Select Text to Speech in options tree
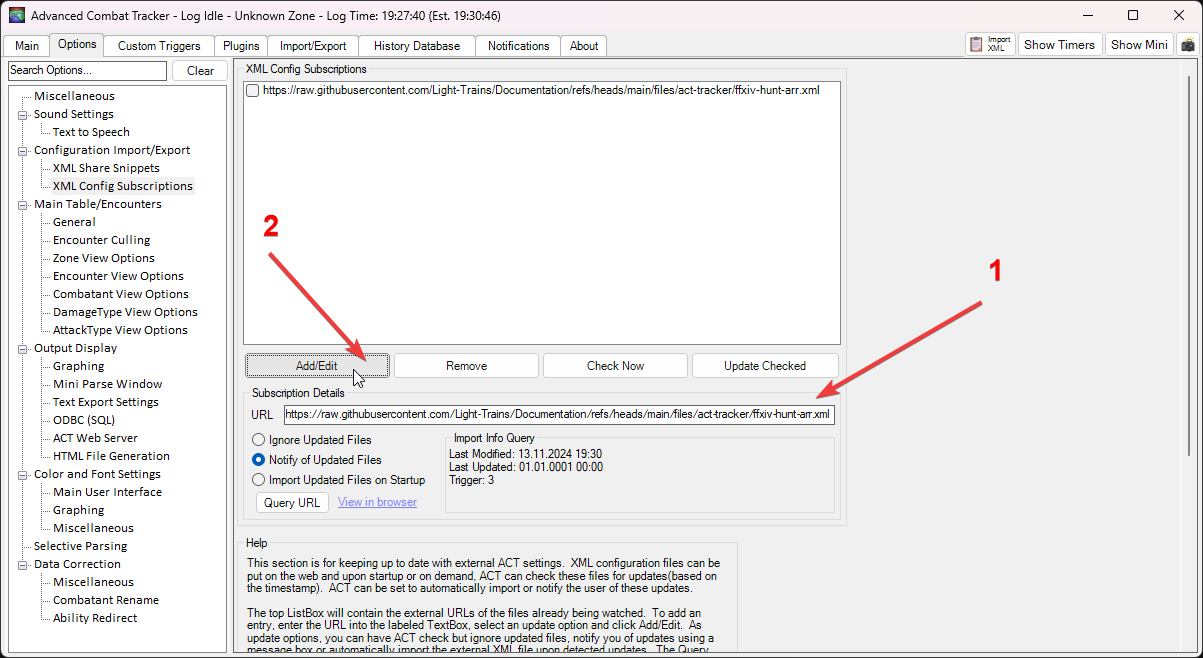 (x=91, y=132)
